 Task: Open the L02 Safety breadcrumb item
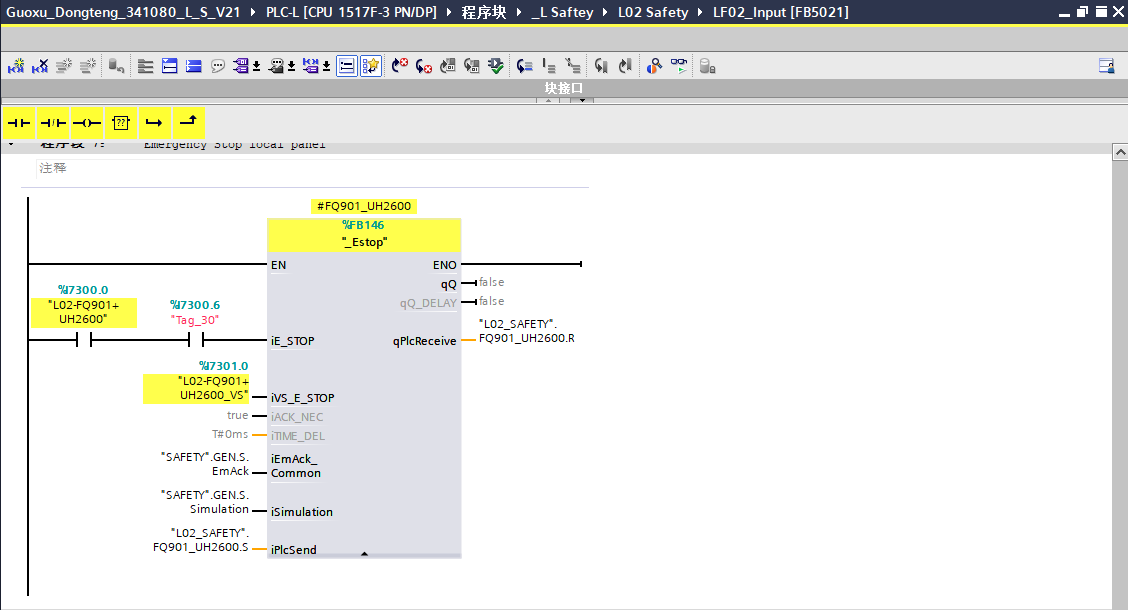tap(652, 12)
